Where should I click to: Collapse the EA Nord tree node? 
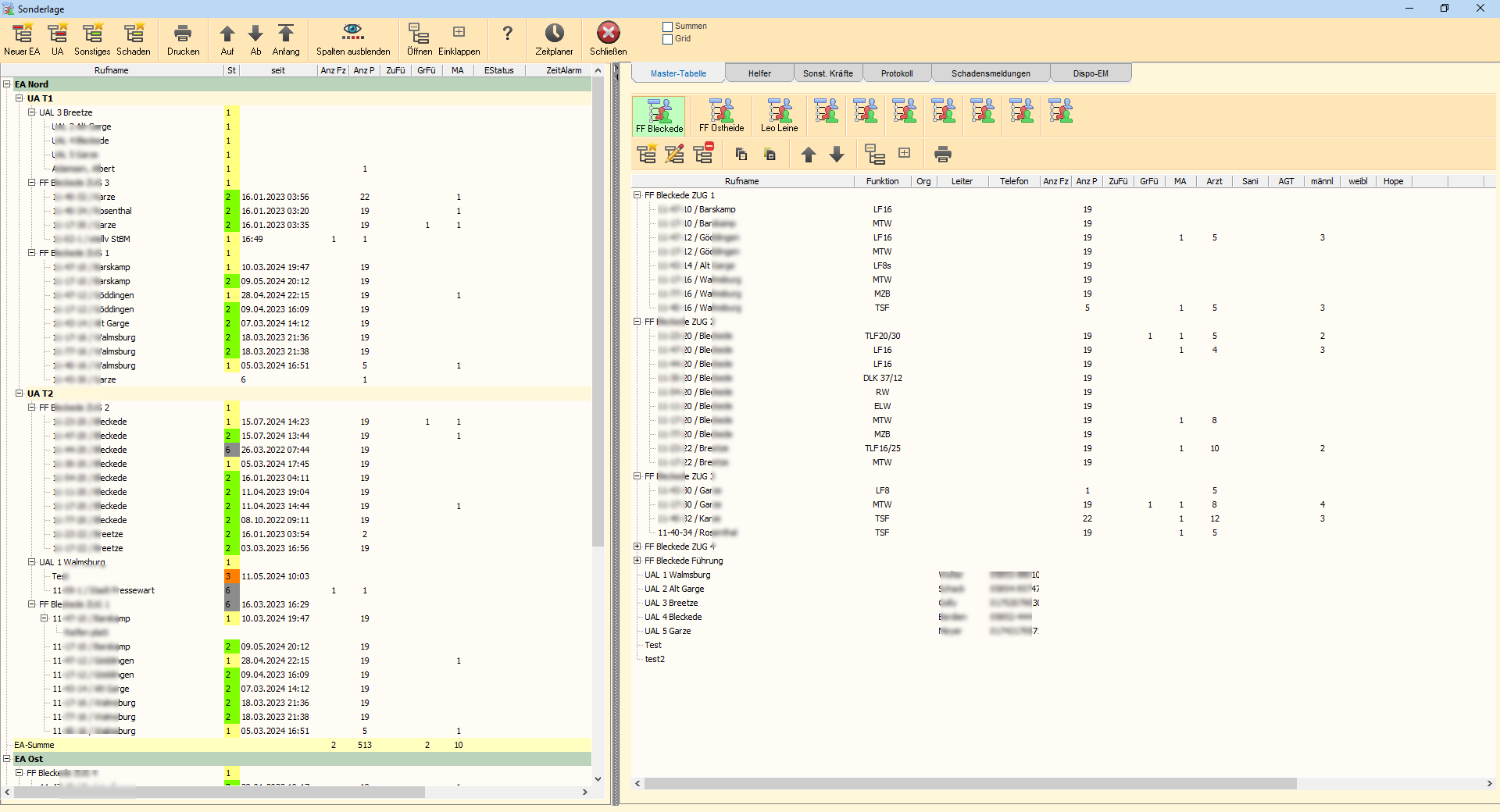[7, 84]
